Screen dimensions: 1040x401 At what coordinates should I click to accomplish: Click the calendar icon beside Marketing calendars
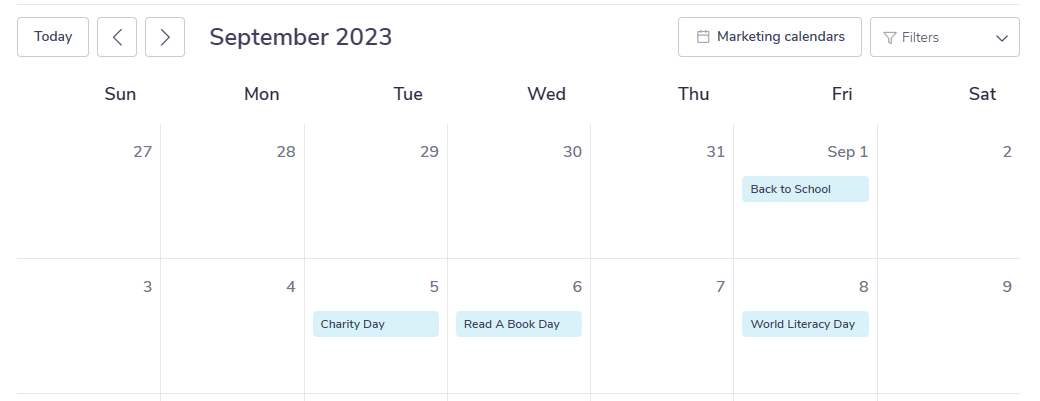point(703,36)
